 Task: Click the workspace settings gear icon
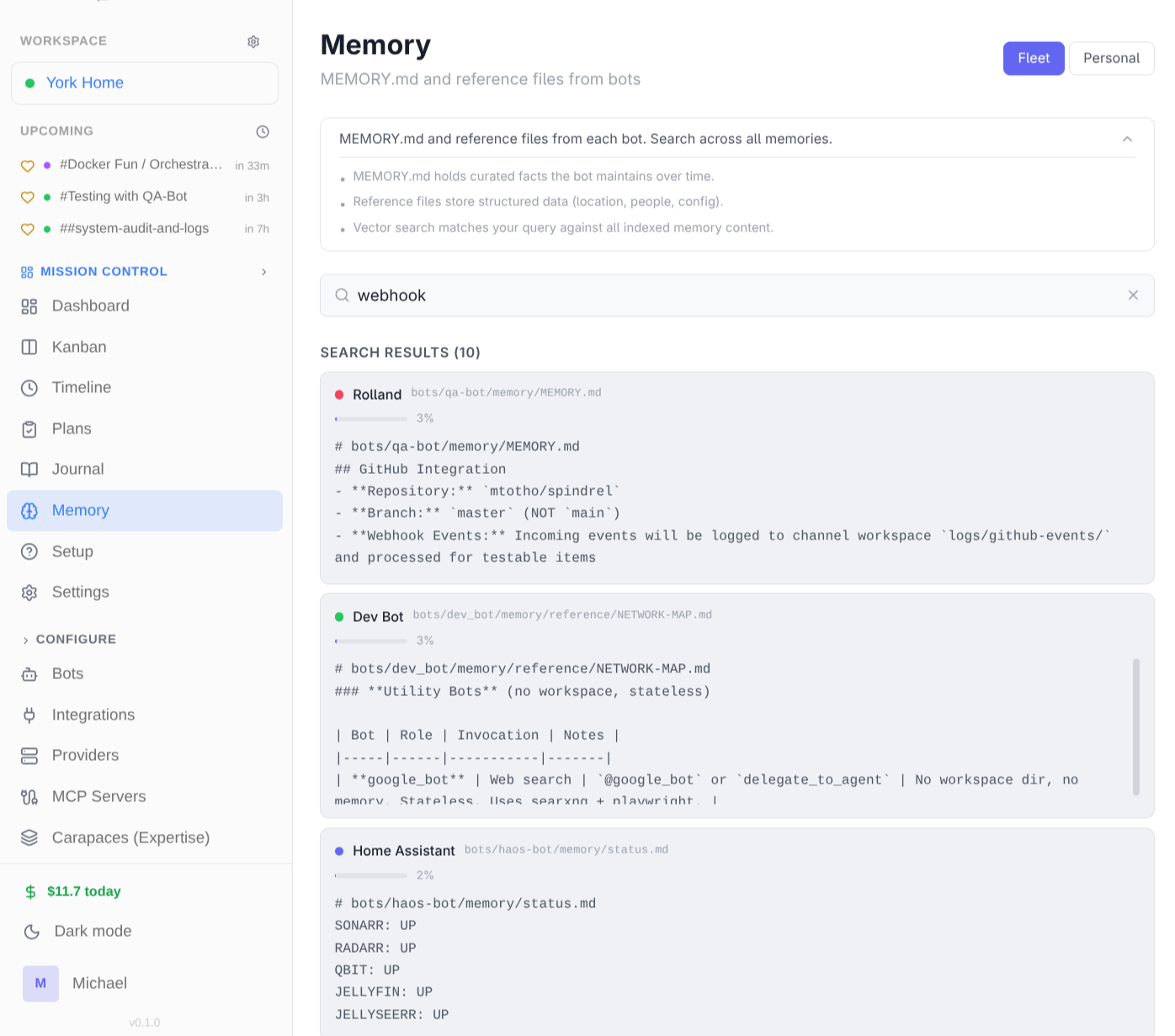(x=253, y=41)
